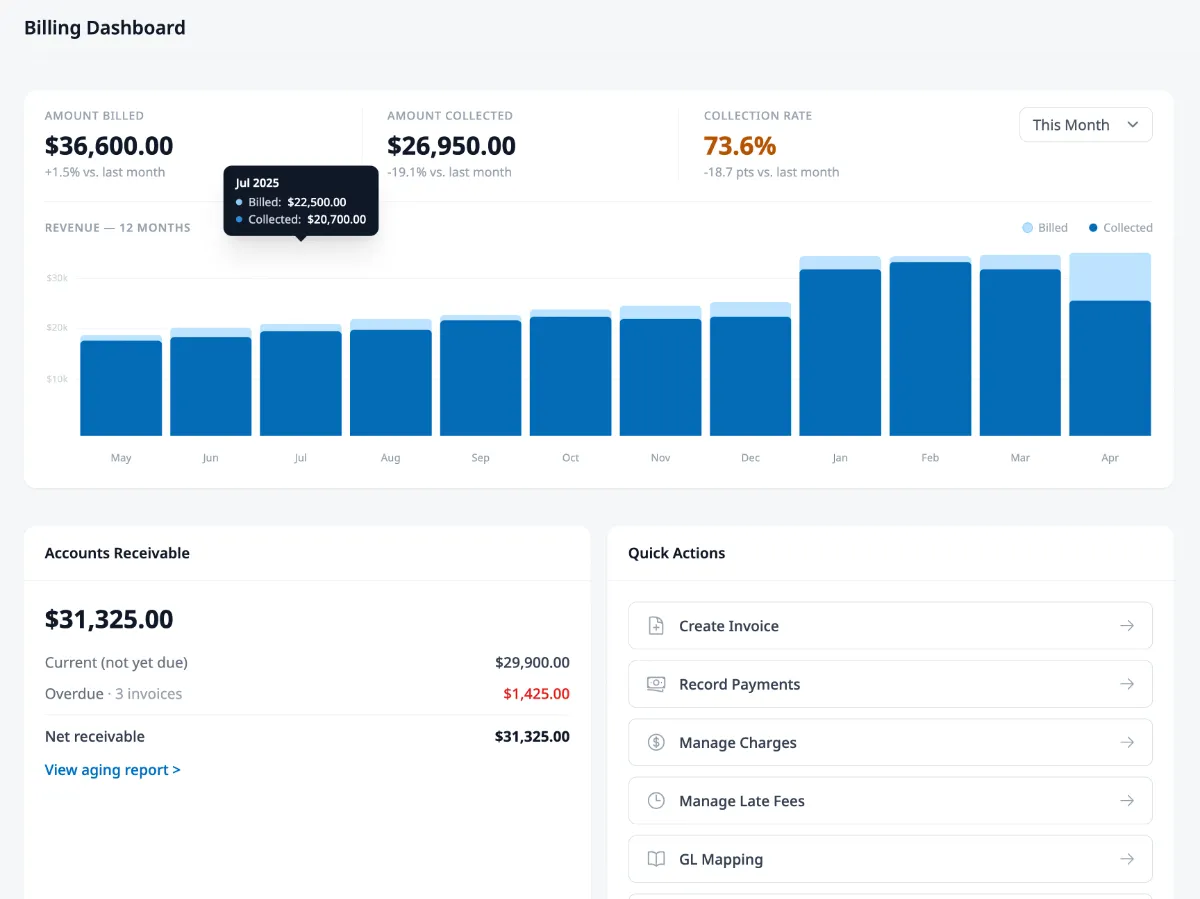Click the arrow icon on the Manage Late Fees row
The image size is (1200, 899).
pos(1127,800)
